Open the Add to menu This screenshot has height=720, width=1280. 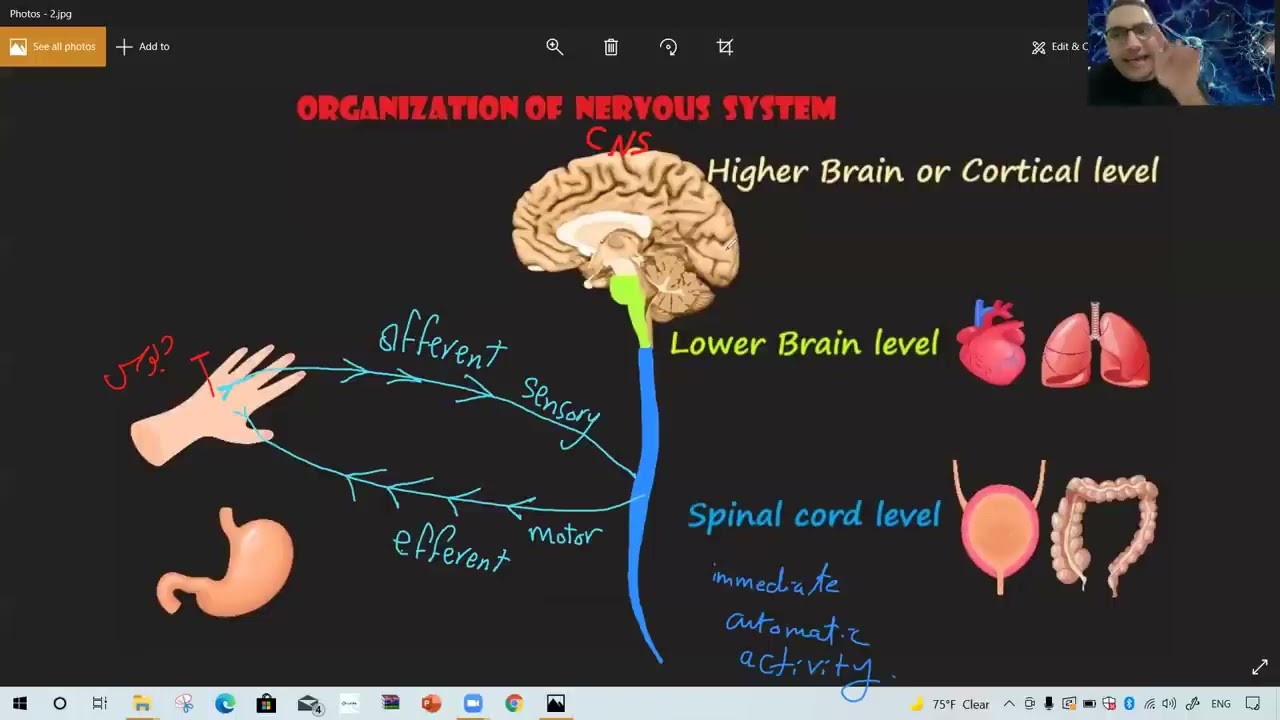click(x=143, y=47)
